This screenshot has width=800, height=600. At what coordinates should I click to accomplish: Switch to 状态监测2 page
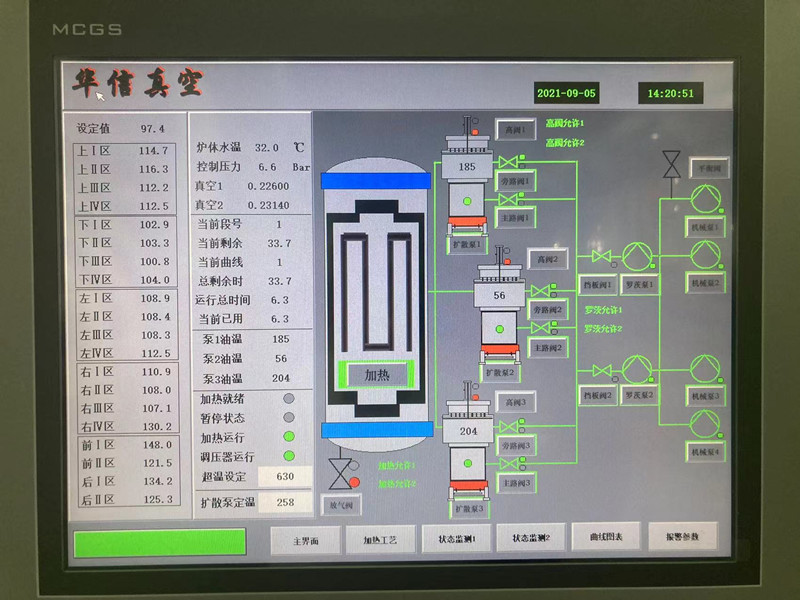tap(531, 538)
